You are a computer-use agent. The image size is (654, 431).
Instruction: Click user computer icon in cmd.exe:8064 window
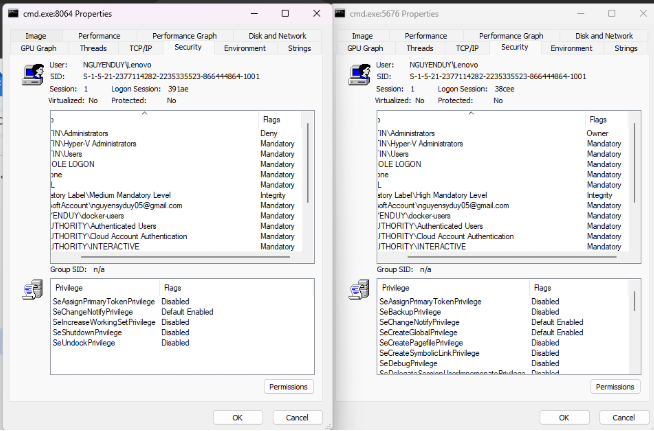coord(33,74)
